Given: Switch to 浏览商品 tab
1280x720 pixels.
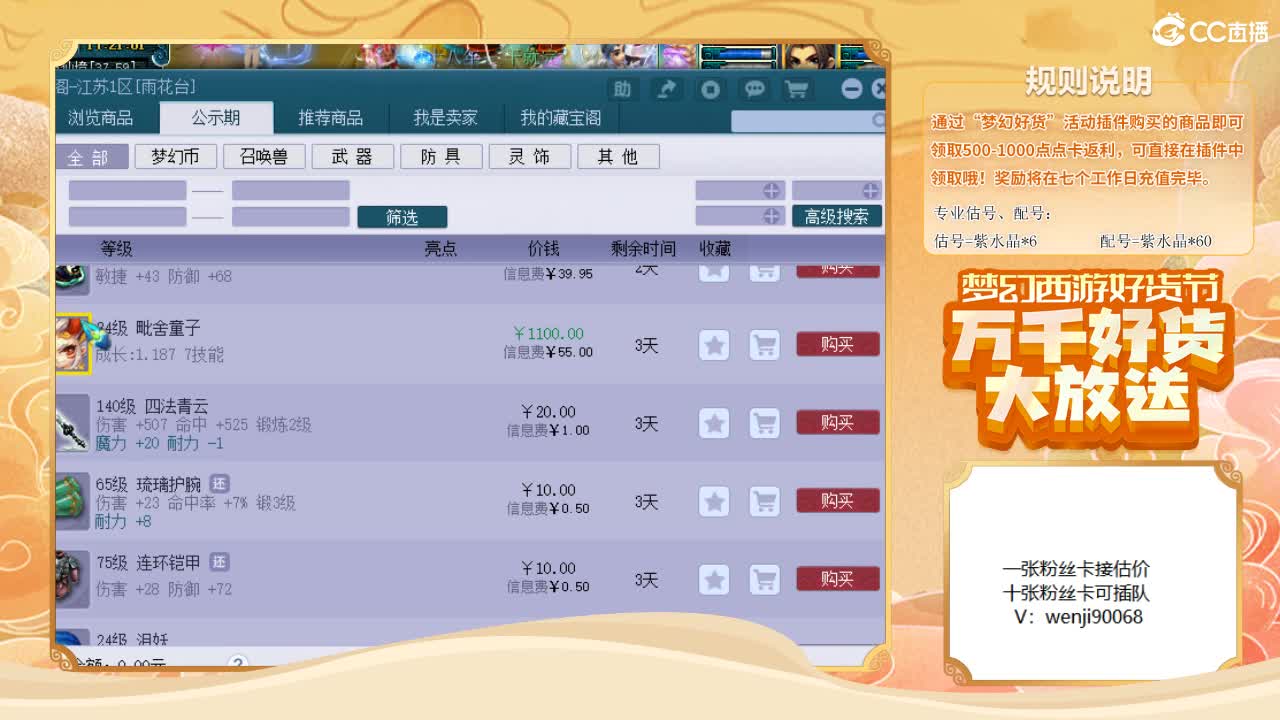Looking at the screenshot, I should pos(100,118).
